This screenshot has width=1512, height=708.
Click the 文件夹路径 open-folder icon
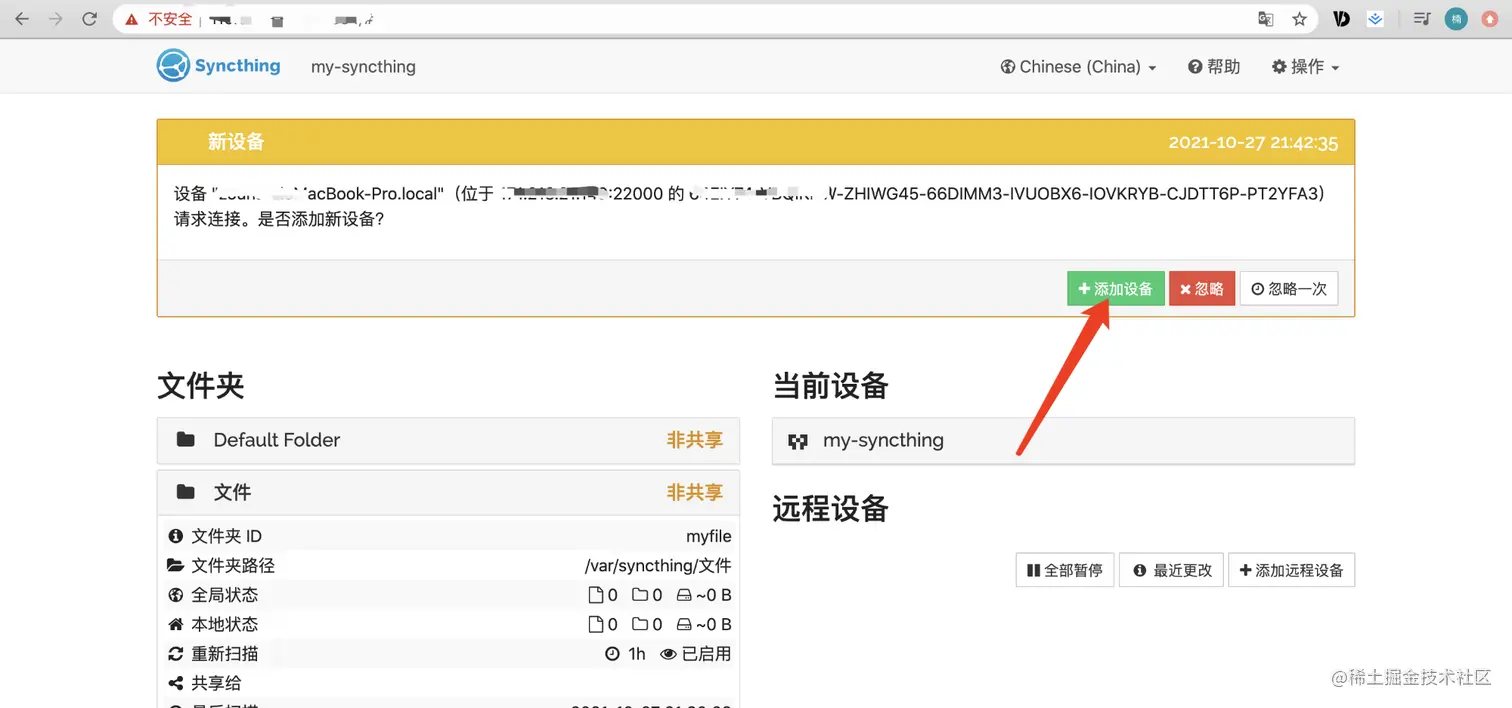pyautogui.click(x=176, y=565)
